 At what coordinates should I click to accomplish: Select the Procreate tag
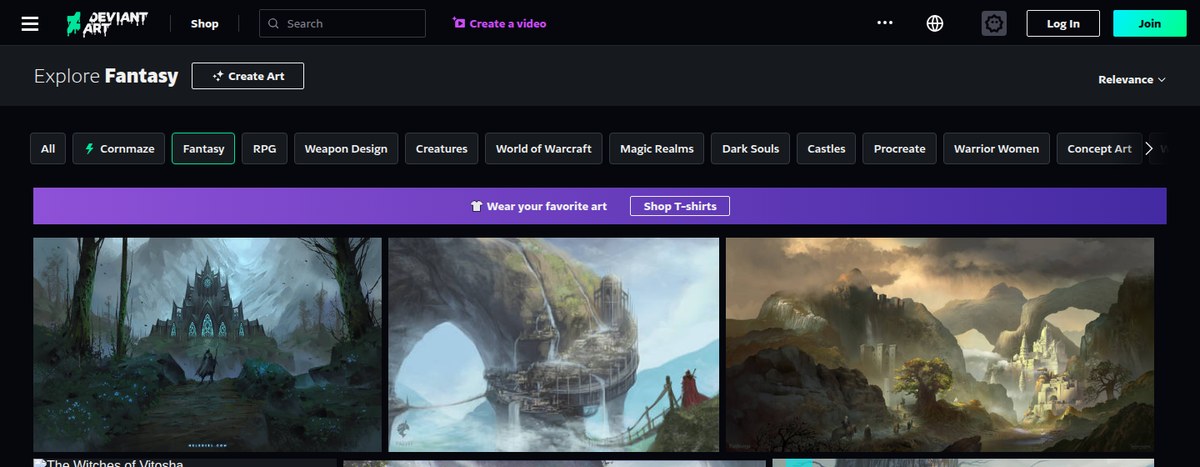pos(900,148)
